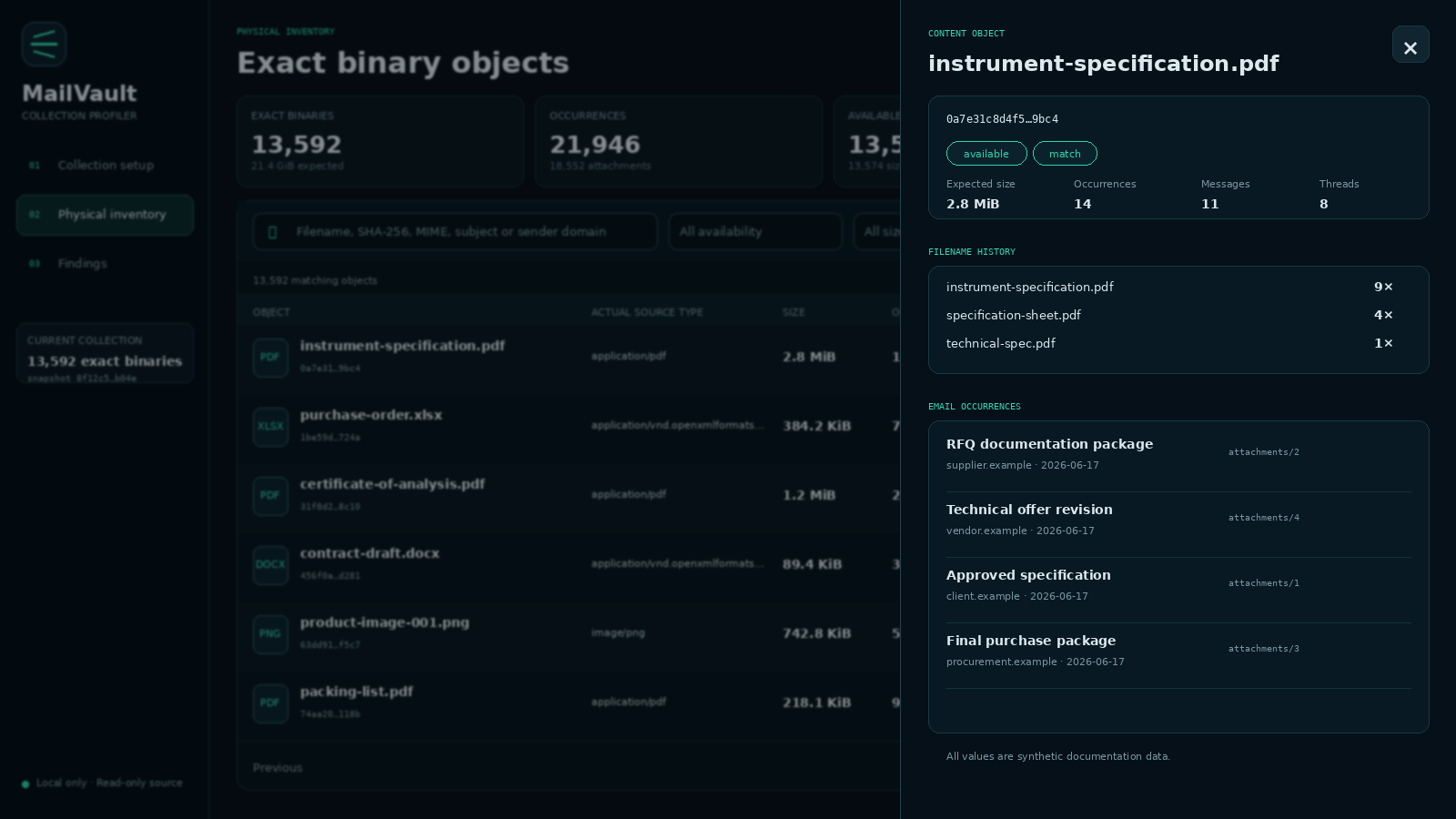Click the XLSX icon for purchase-order.xlsx
The image size is (1456, 819).
(270, 427)
